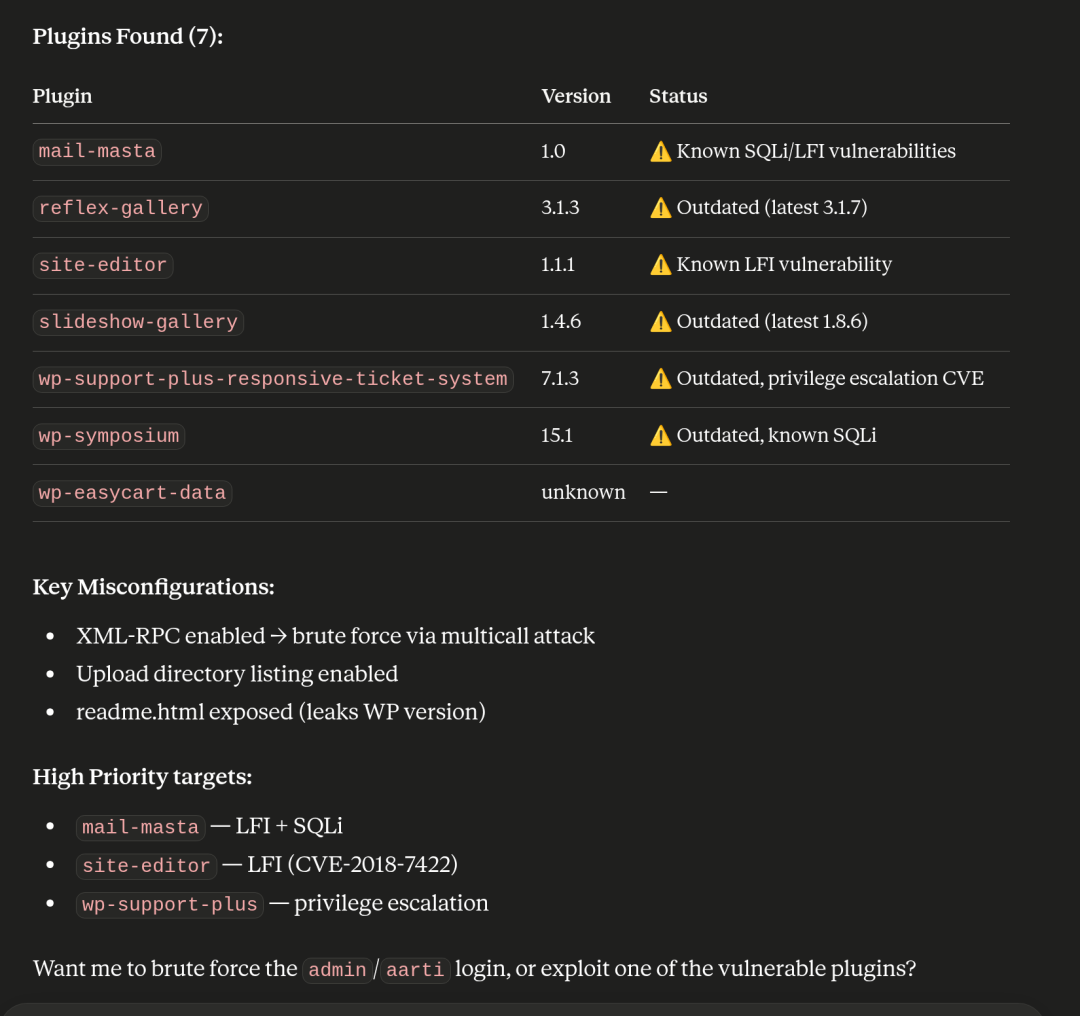Click the readme.html exposed bullet
Screen dimensions: 1080x1016
(281, 712)
